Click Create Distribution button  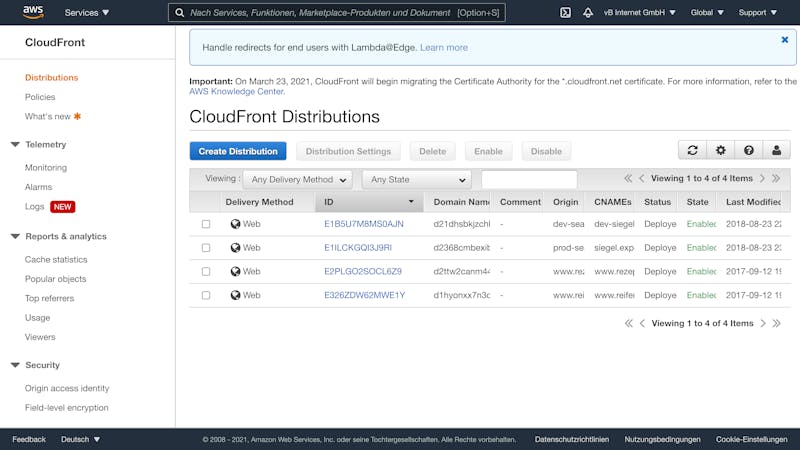[x=238, y=151]
